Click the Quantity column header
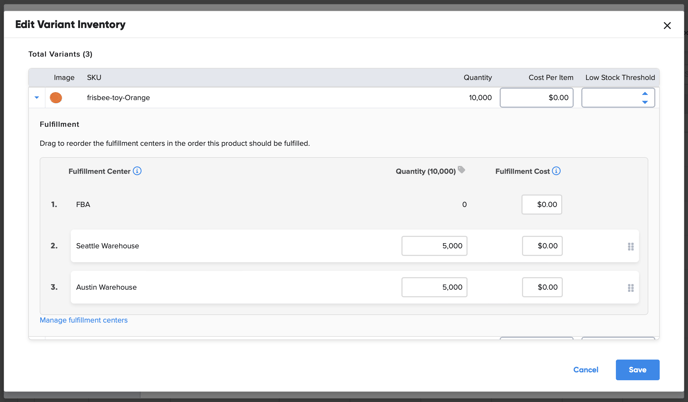 (x=478, y=78)
